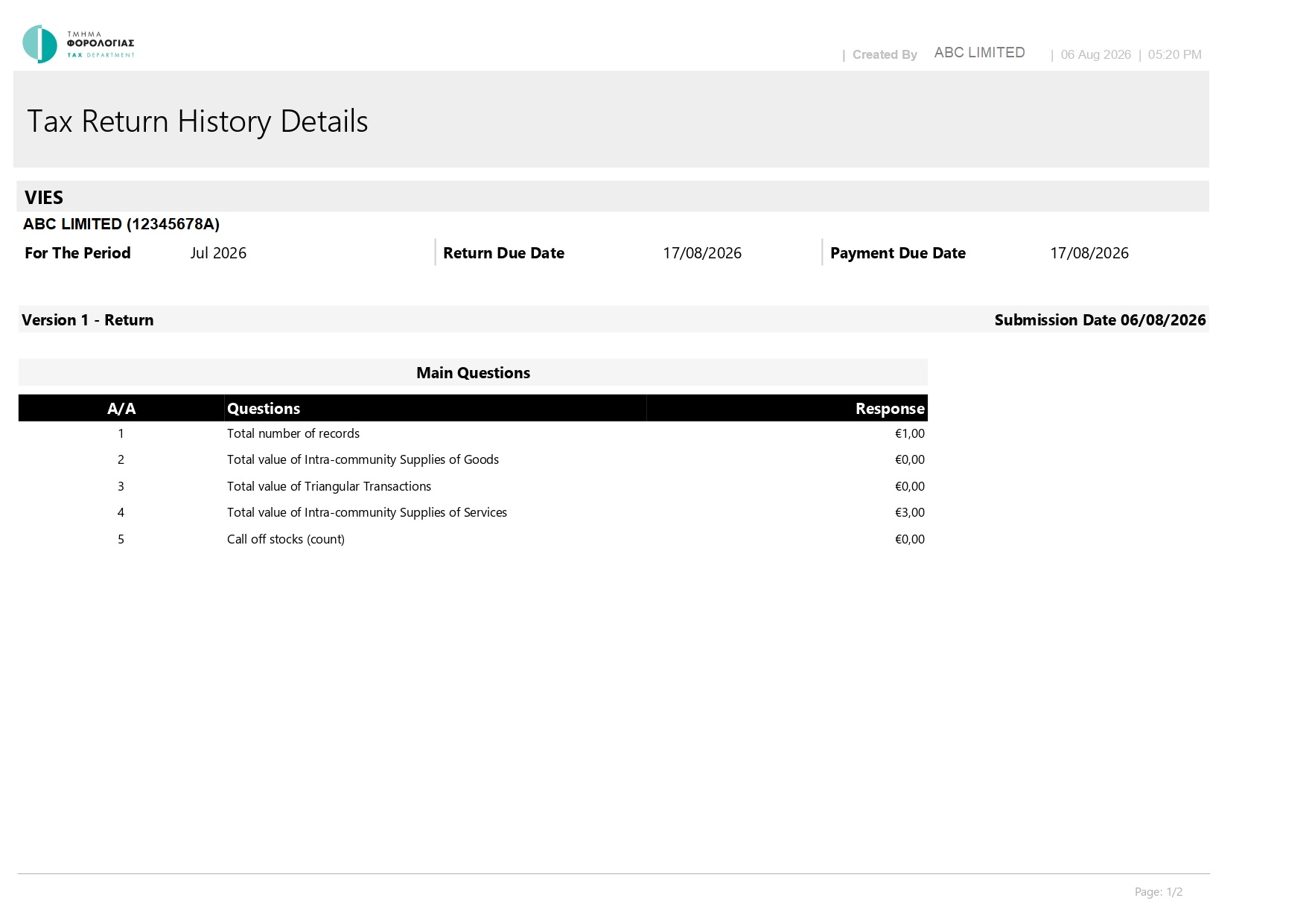
Task: Select the Intra-community Supplies of Goods row
Action: [473, 459]
